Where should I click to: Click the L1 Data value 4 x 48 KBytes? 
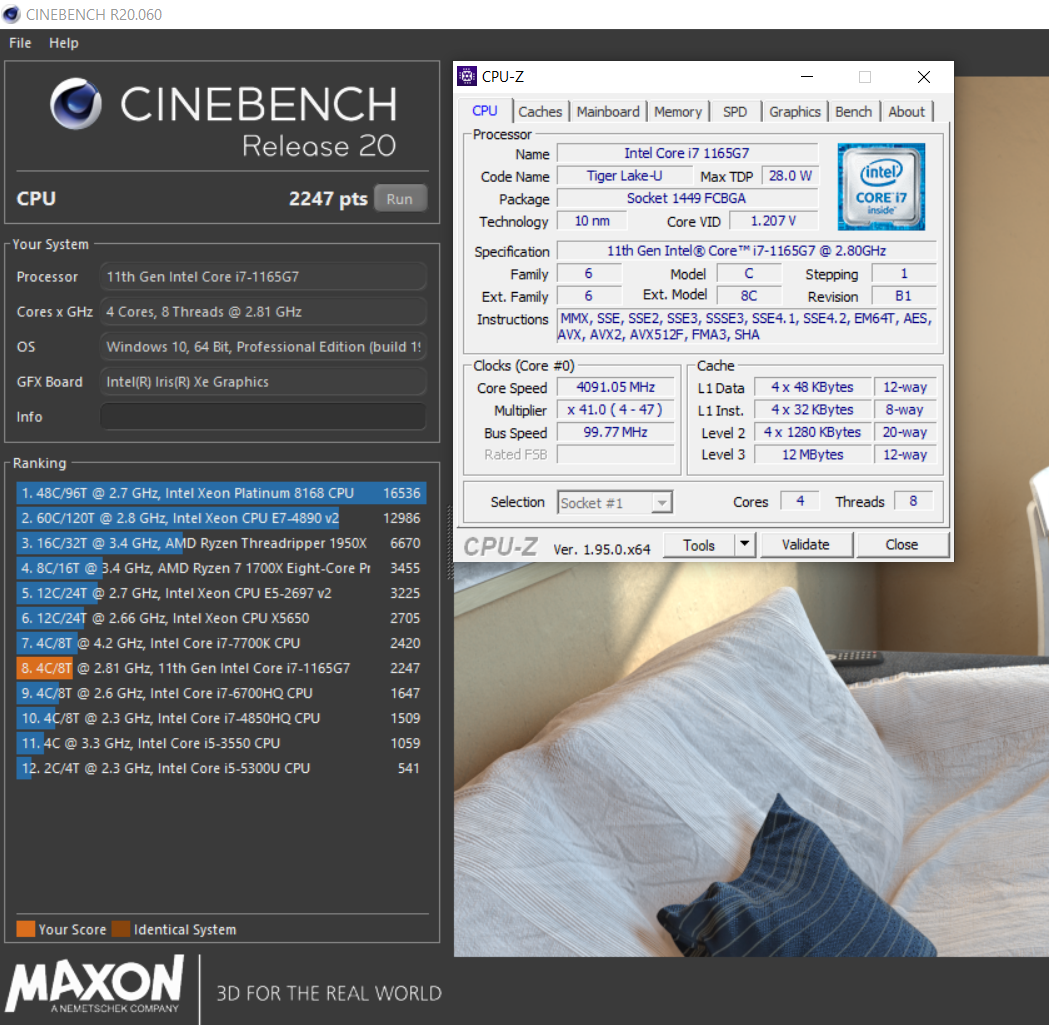[813, 387]
